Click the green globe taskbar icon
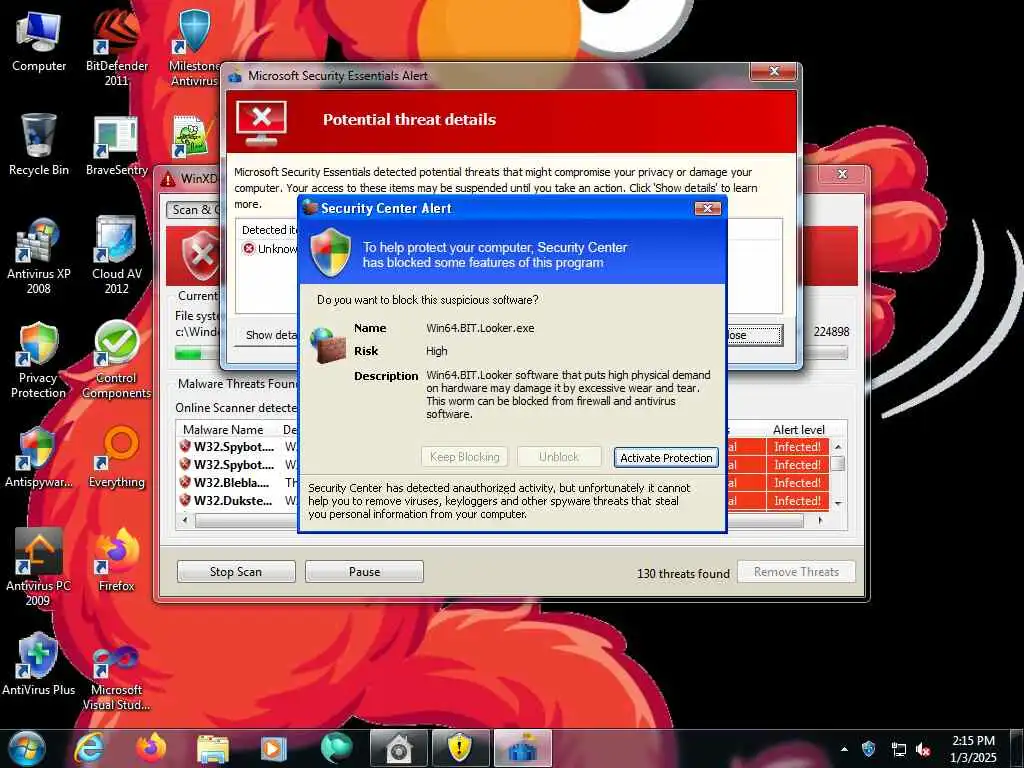 (x=336, y=748)
